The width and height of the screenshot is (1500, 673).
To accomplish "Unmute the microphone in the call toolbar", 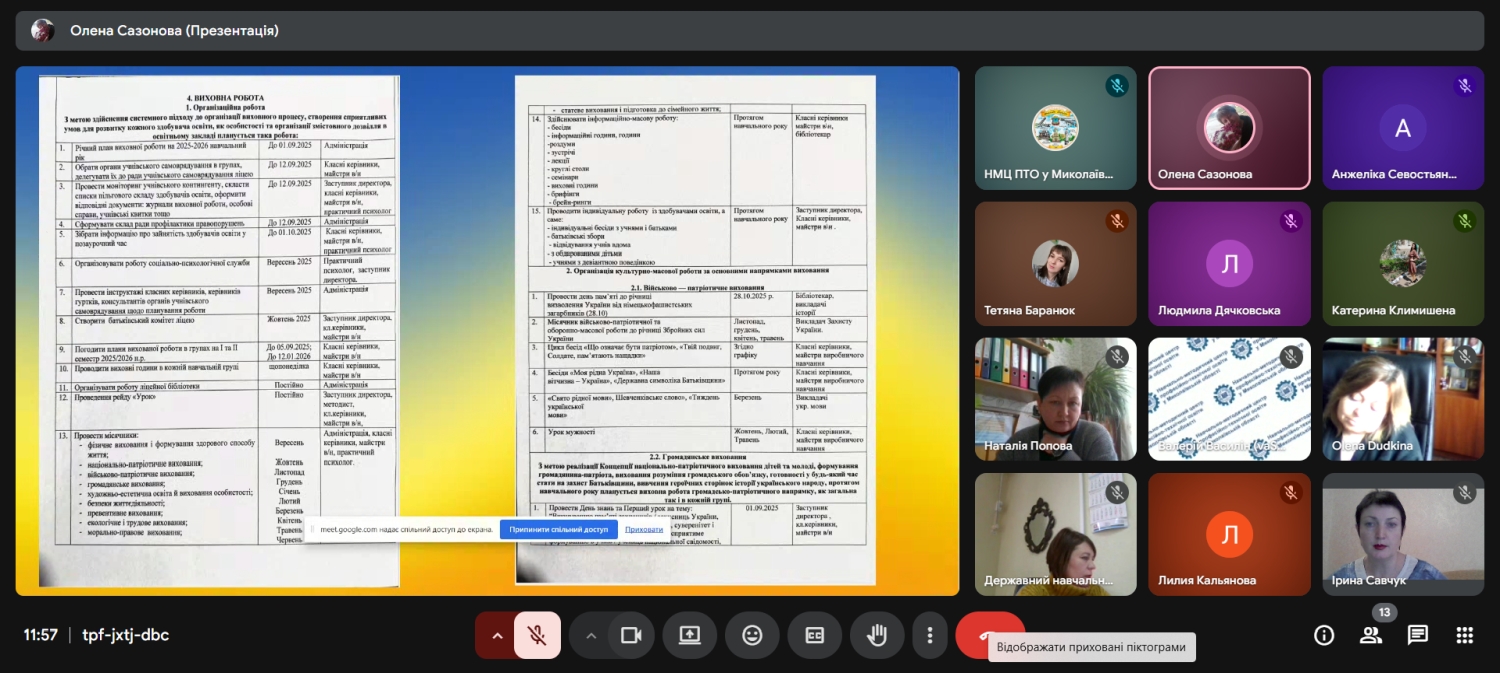I will 537,635.
